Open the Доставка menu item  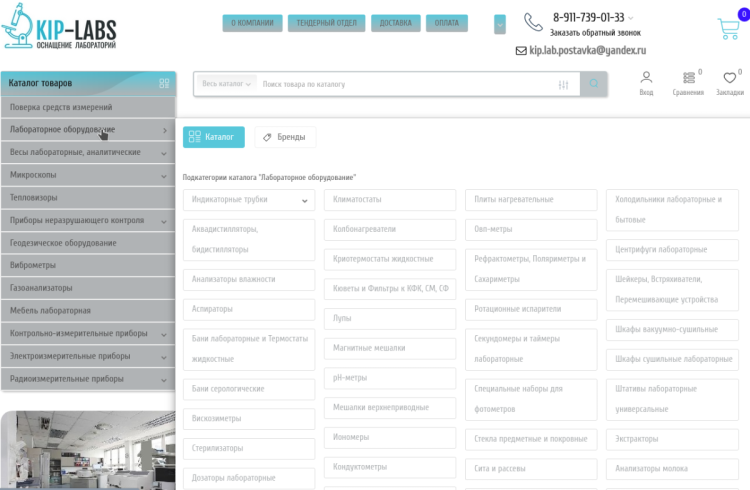tap(395, 23)
